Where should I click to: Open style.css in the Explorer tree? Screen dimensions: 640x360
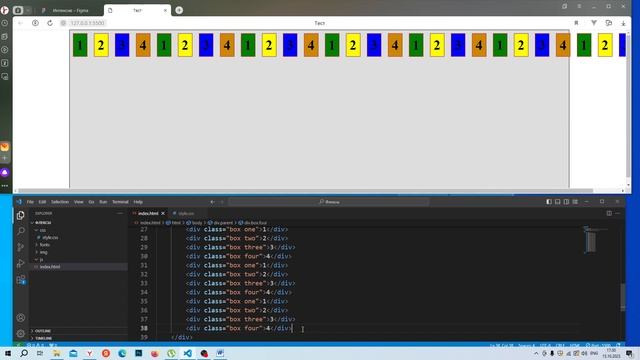(x=50, y=237)
